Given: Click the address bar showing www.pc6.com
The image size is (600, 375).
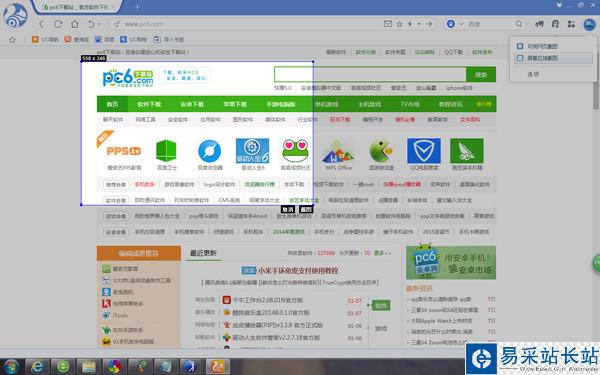Looking at the screenshot, I should 245,24.
